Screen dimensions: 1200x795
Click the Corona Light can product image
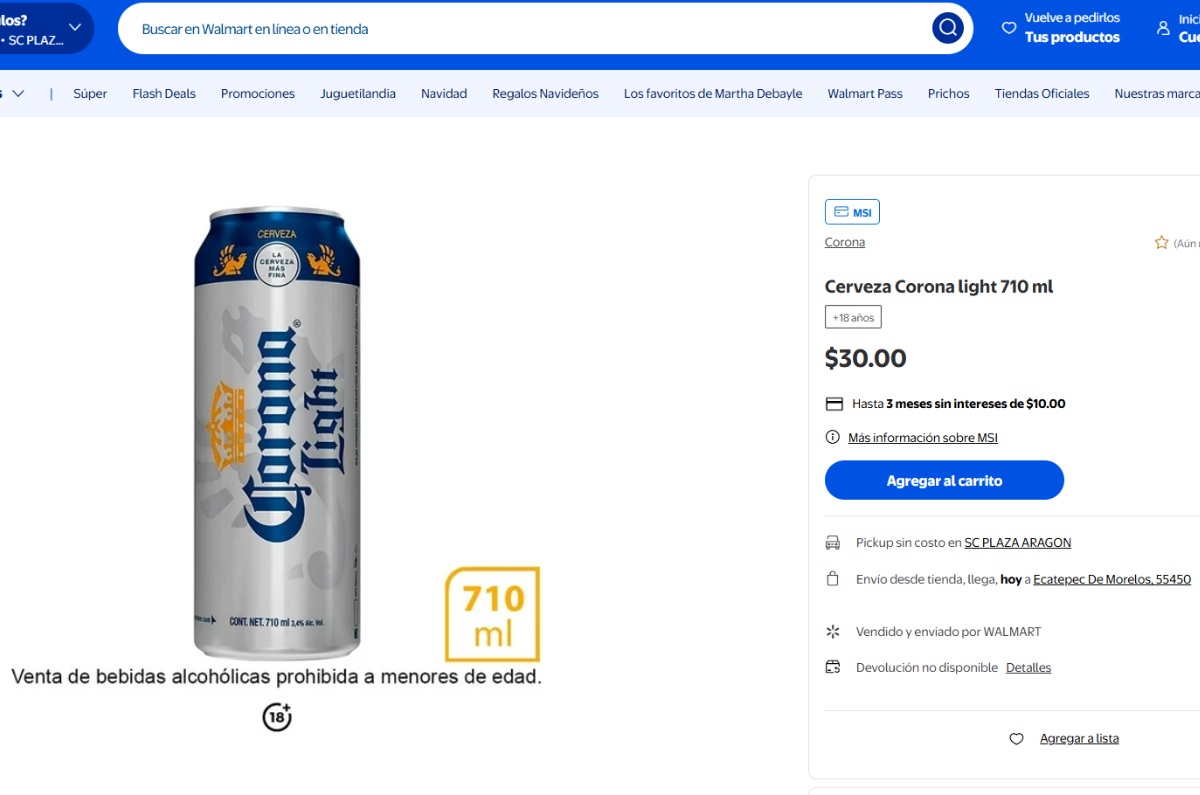pos(277,432)
